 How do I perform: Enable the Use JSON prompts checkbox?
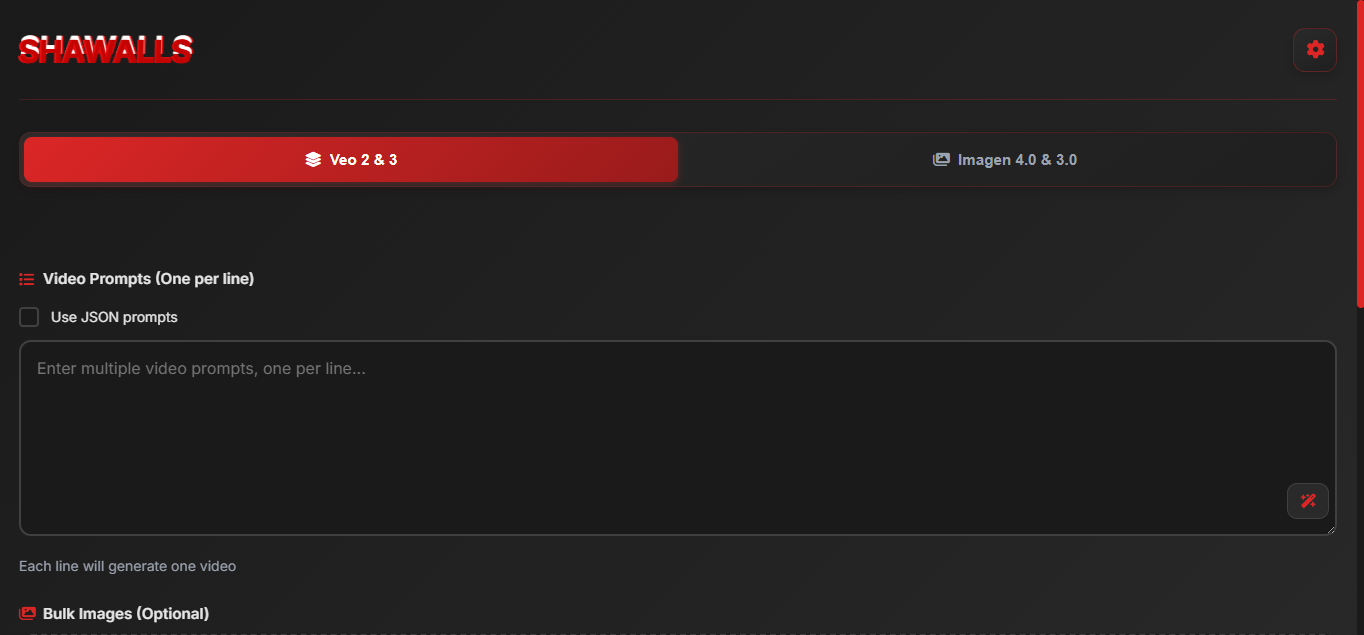pyautogui.click(x=30, y=317)
